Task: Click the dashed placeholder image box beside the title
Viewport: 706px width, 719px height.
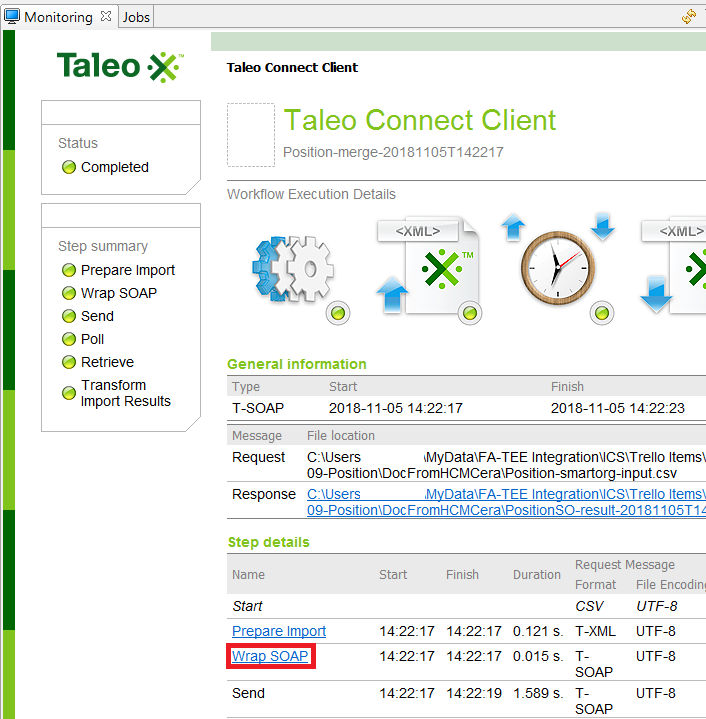Action: (x=251, y=135)
